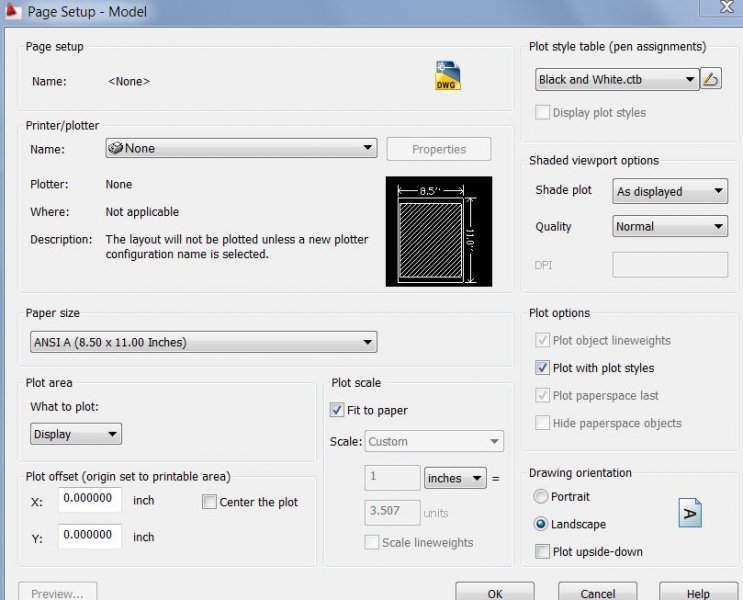Click the plot style table editor pencil icon

(x=711, y=79)
